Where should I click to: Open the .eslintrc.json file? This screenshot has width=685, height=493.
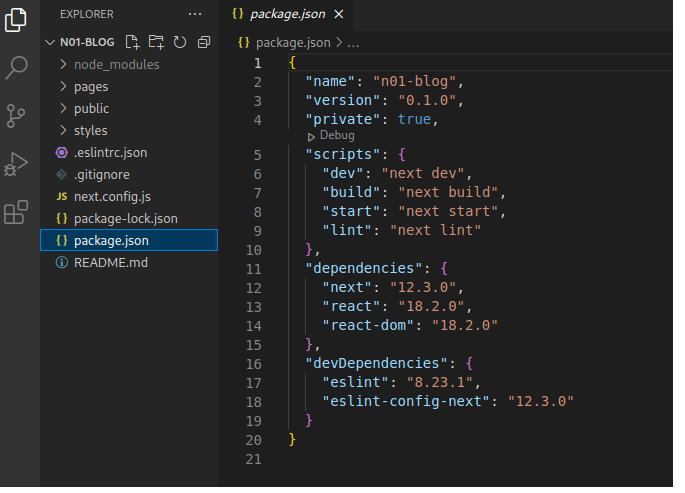(x=129, y=152)
